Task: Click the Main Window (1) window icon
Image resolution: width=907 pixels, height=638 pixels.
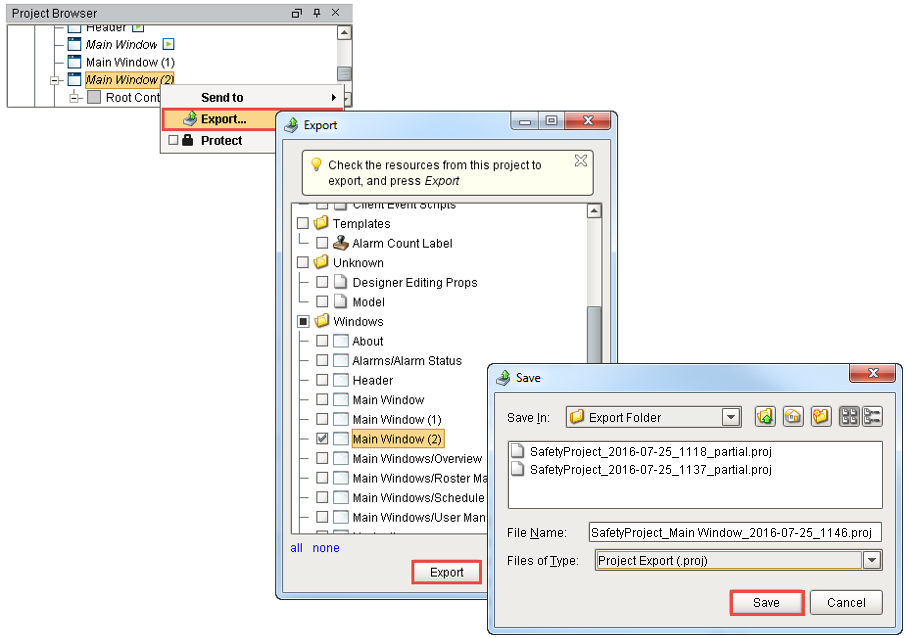Action: [74, 62]
